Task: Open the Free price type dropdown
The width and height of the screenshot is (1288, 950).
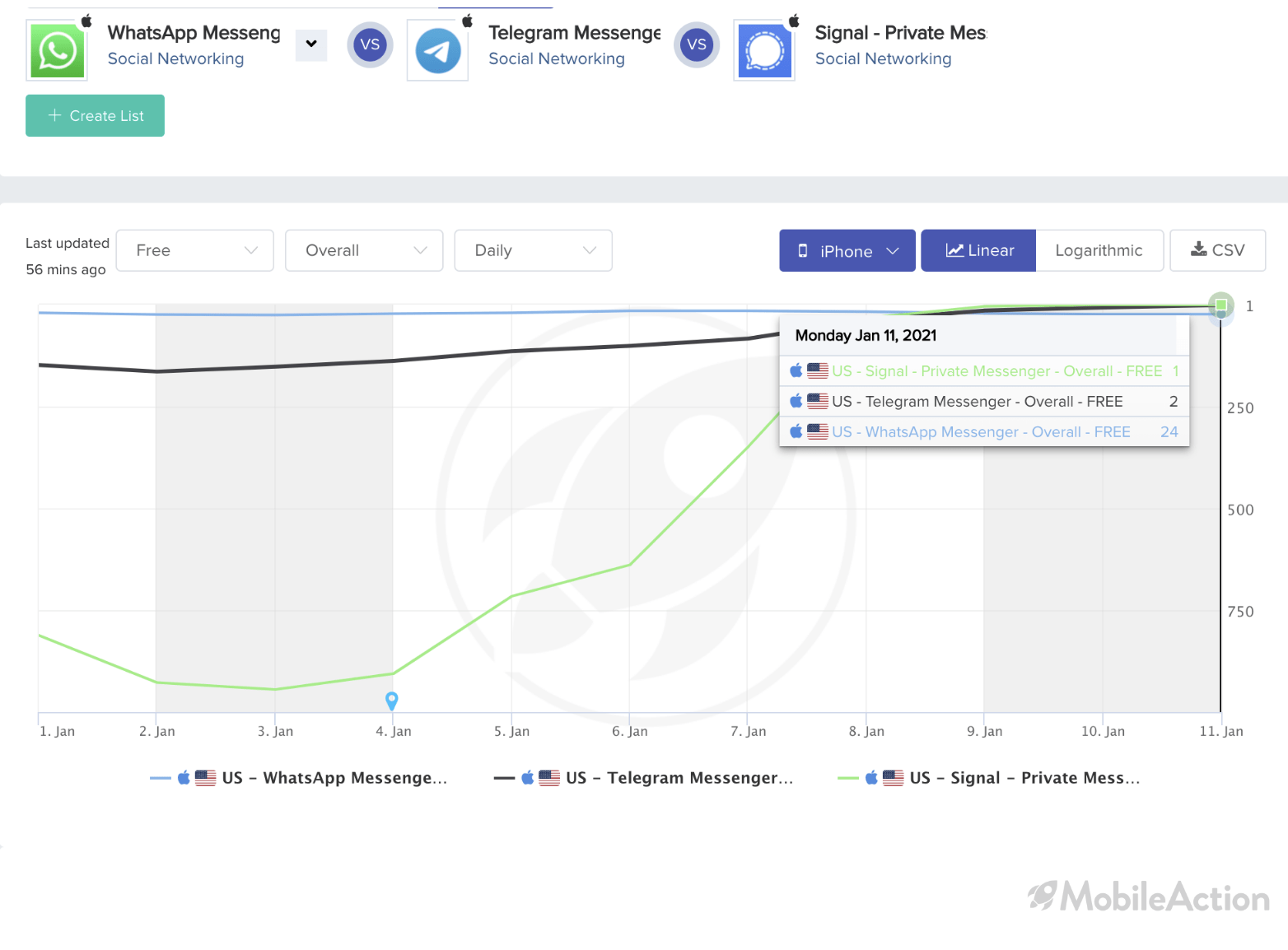Action: [195, 250]
